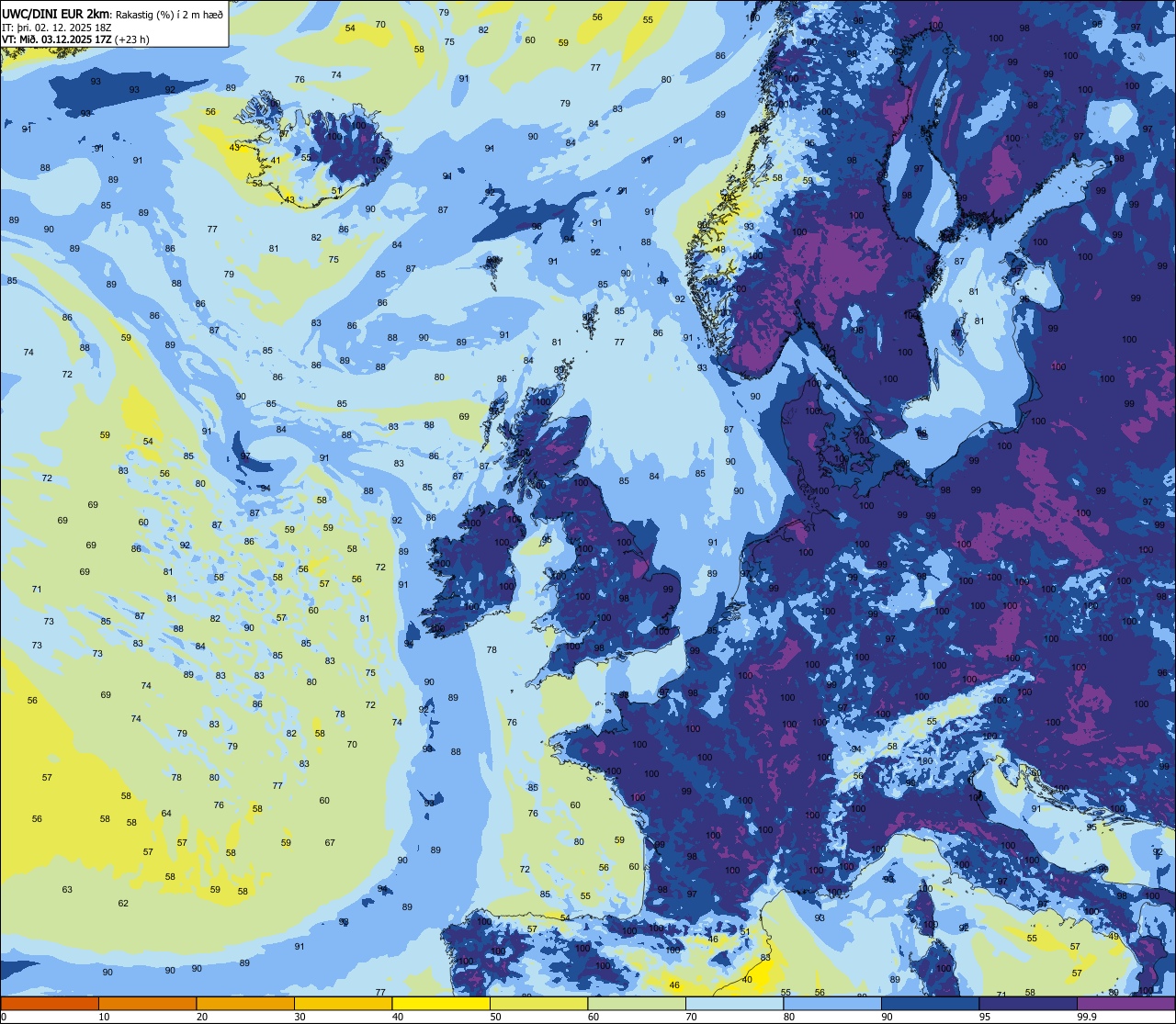Click the 30–40 legend color segment

coord(343,1004)
